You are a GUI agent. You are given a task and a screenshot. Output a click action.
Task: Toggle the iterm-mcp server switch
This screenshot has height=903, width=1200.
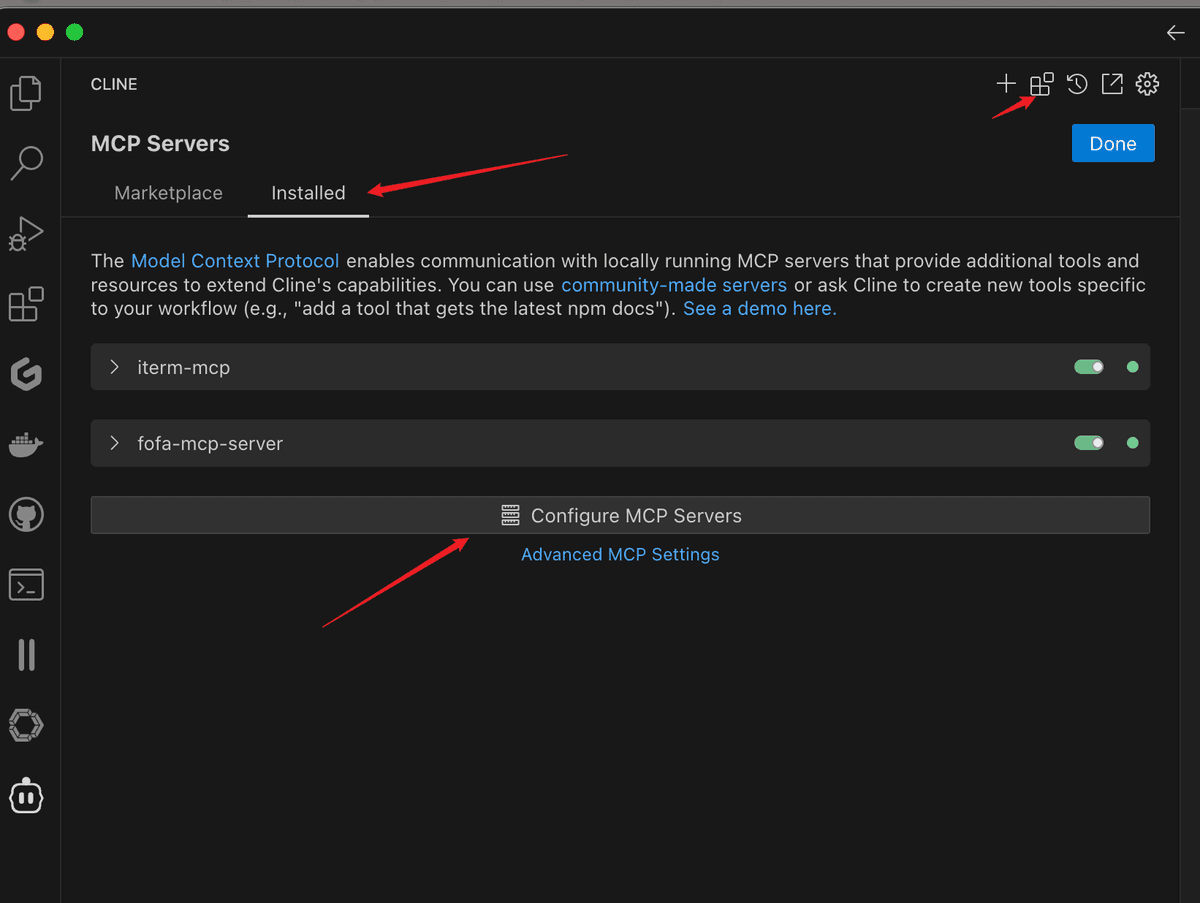1089,367
